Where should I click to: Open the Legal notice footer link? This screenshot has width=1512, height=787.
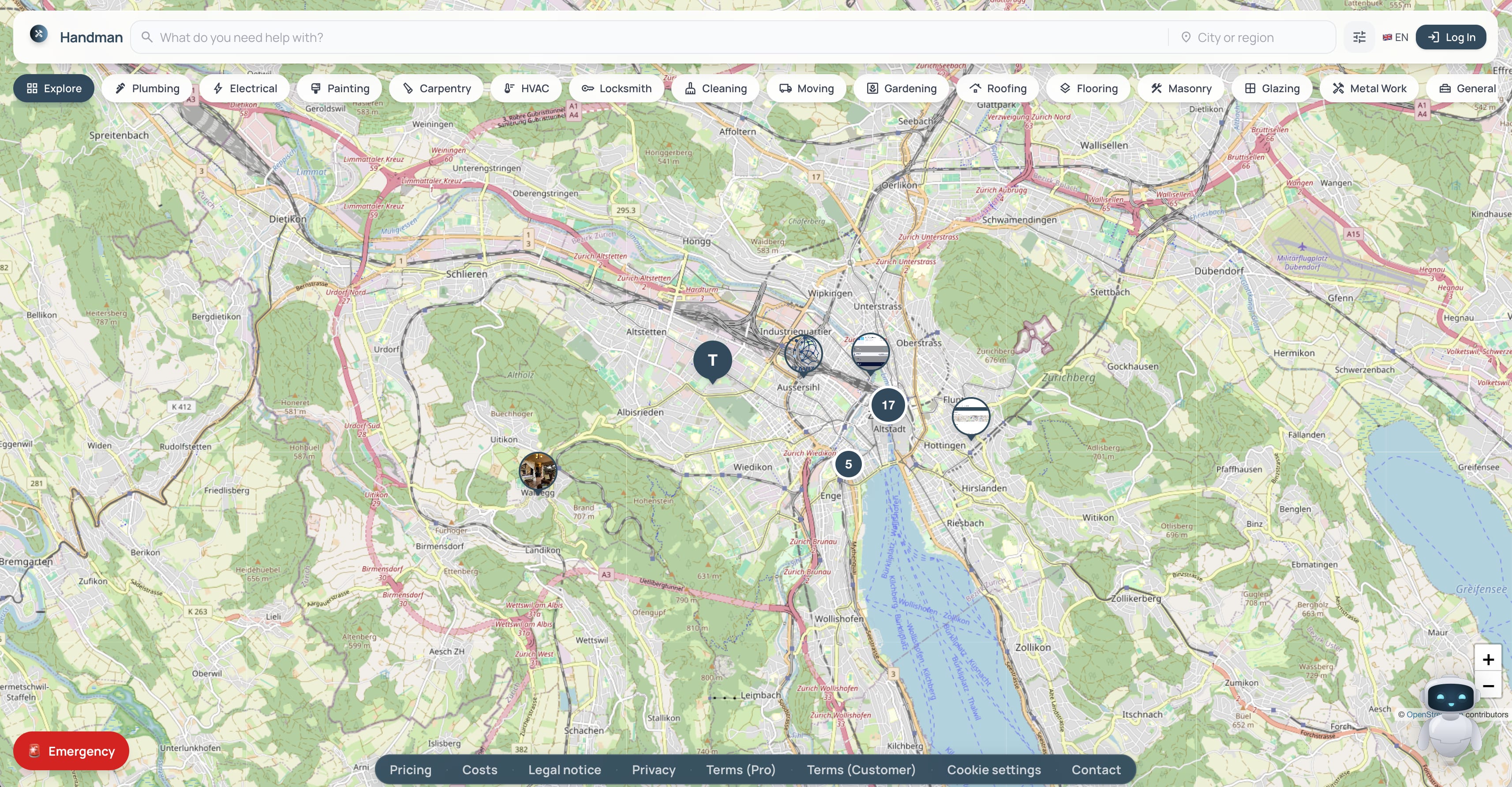tap(565, 769)
